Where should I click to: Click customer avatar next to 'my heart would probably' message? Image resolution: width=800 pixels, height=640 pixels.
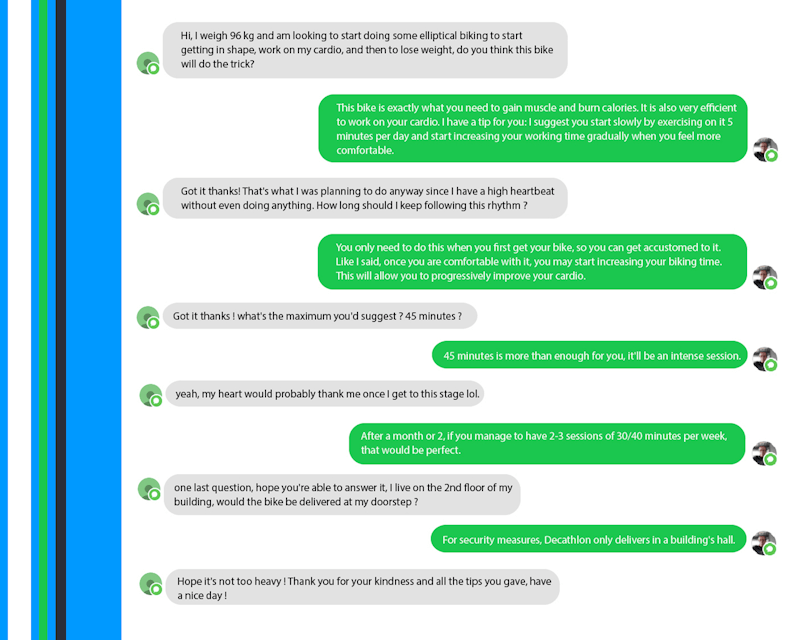151,396
